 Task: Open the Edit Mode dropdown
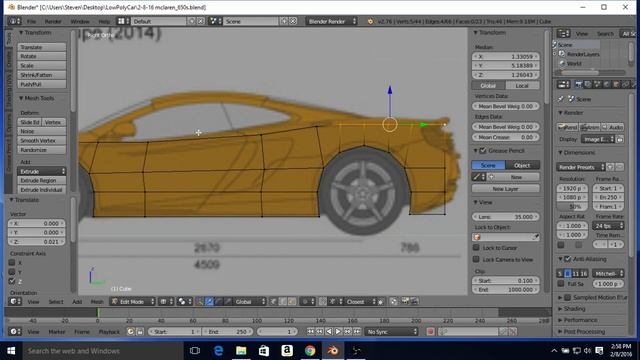(x=133, y=302)
